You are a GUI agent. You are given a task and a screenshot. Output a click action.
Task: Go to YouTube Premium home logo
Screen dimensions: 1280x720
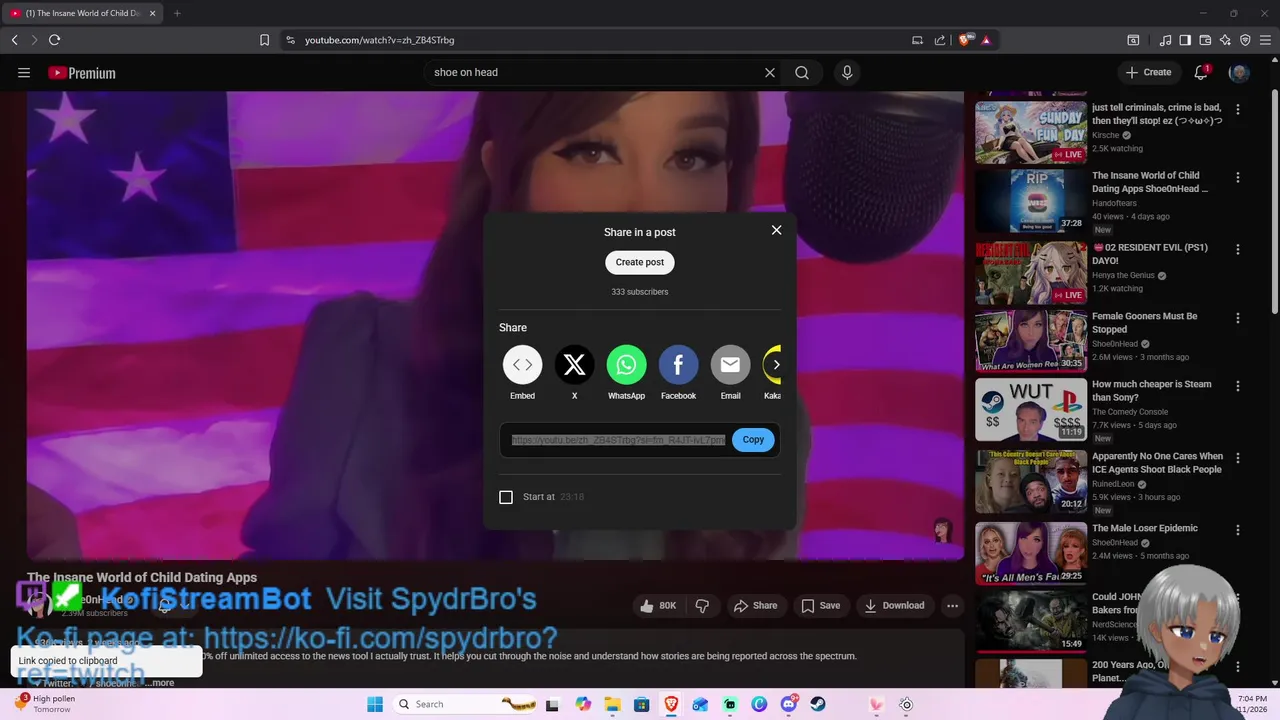[x=82, y=73]
